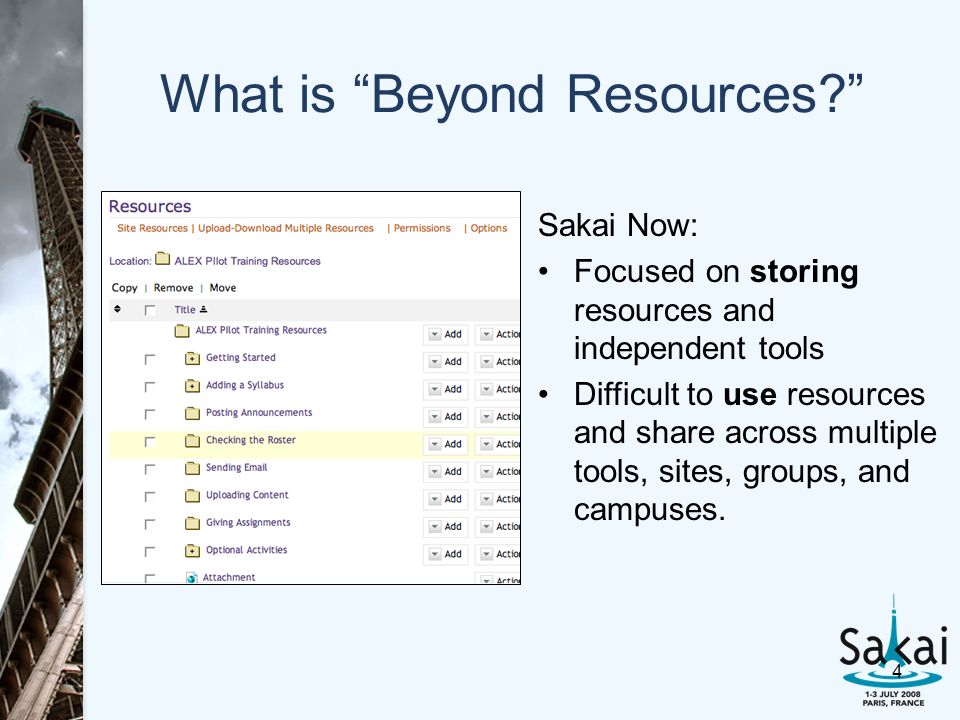Open Add dropdown for Giving Assignments
960x720 pixels.
click(x=446, y=527)
